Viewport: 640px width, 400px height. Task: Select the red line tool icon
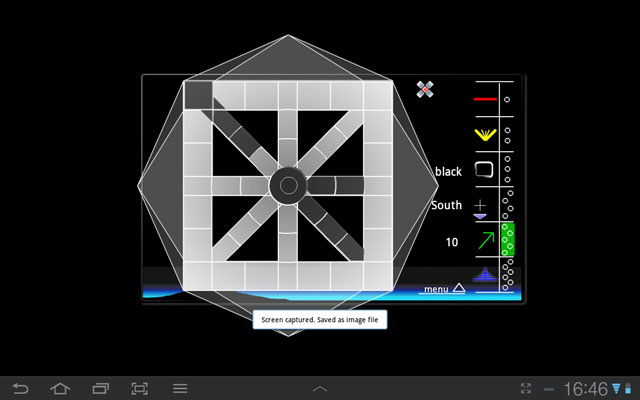coord(485,99)
